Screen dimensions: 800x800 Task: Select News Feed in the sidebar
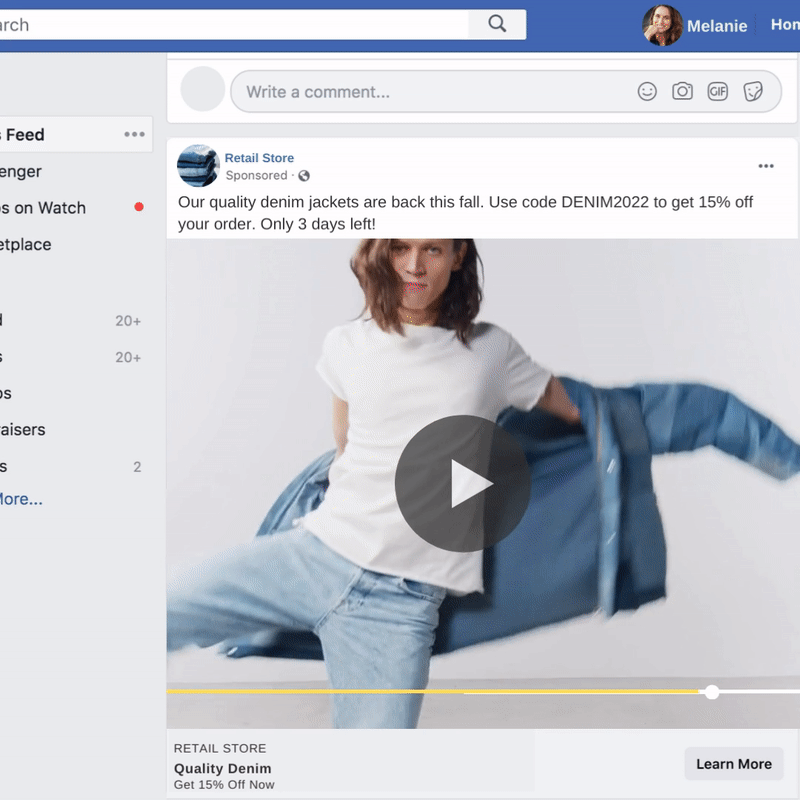pos(76,134)
